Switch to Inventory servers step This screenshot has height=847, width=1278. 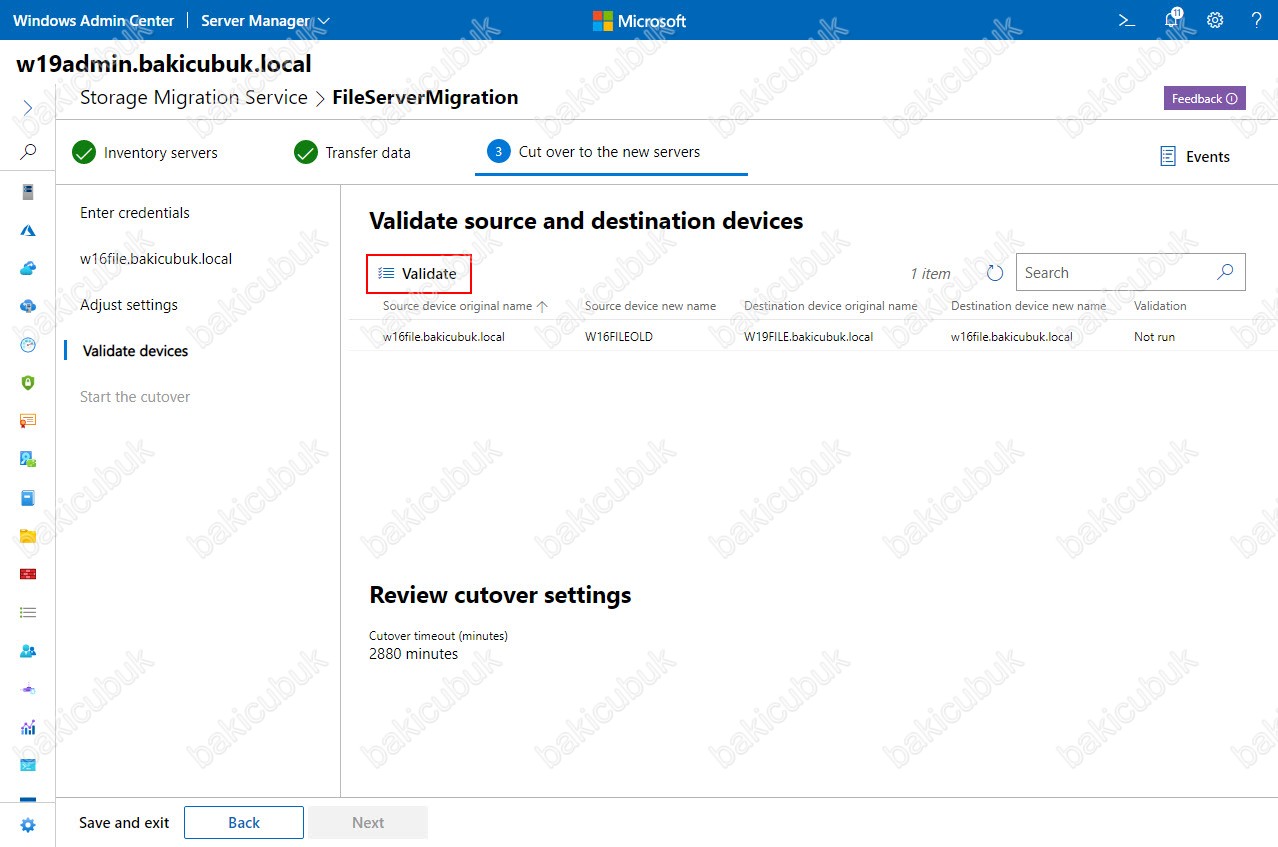[145, 153]
